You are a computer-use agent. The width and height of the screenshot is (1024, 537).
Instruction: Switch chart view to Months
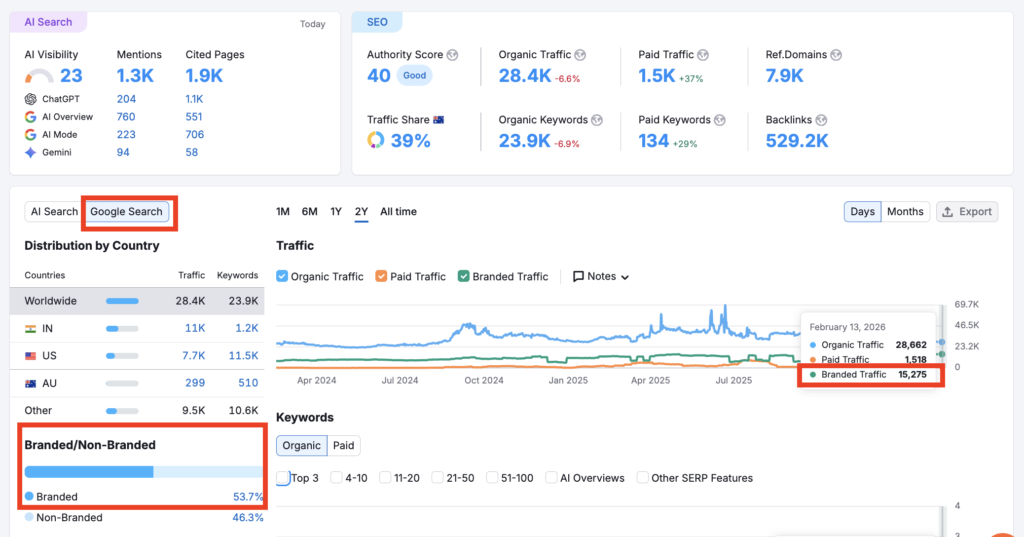click(x=905, y=212)
